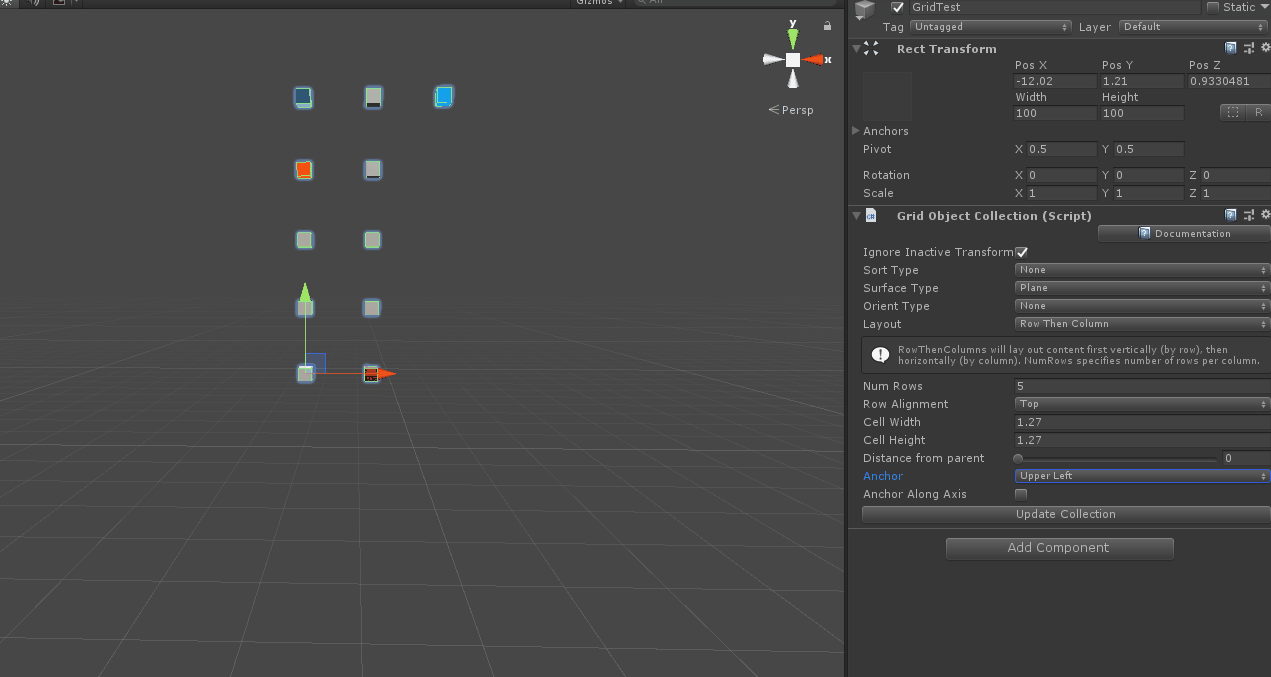Viewport: 1271px width, 677px height.
Task: Open the Tag dropdown showing Untagged
Action: click(989, 27)
